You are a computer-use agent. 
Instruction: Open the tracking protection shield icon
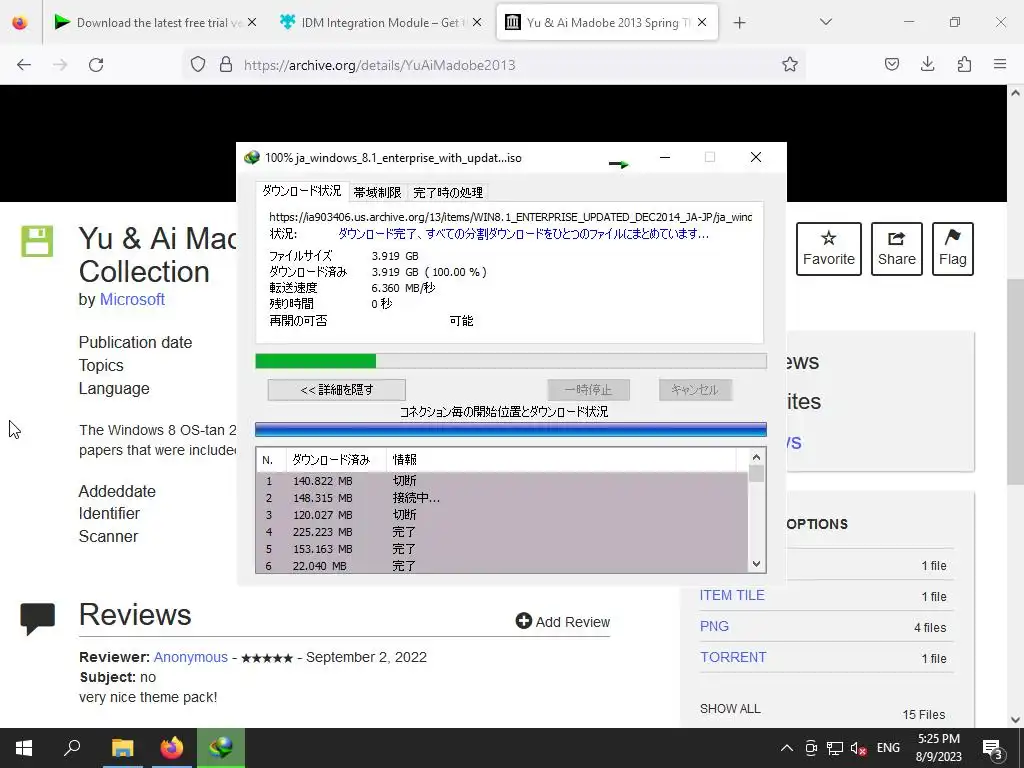point(198,64)
